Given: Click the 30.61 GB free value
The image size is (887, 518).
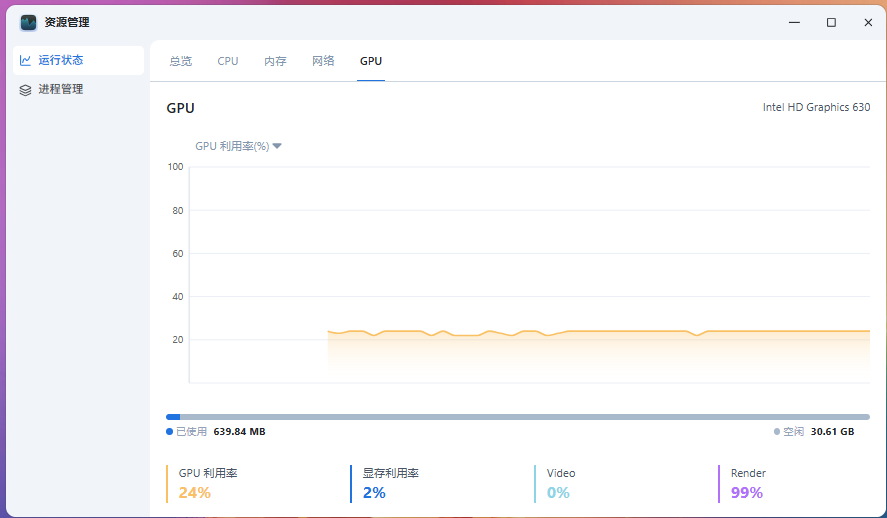Looking at the screenshot, I should (x=832, y=431).
